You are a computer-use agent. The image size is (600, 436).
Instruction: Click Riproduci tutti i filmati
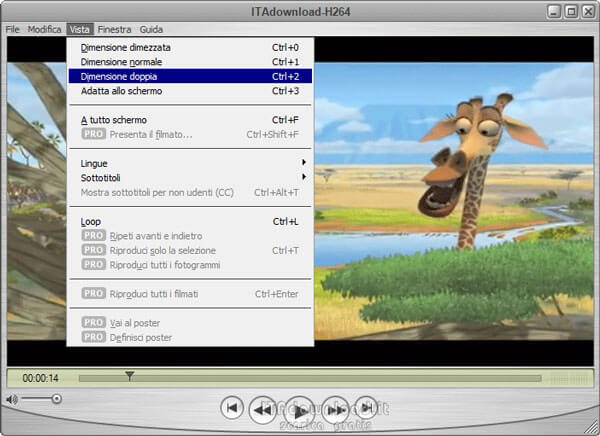click(190, 294)
